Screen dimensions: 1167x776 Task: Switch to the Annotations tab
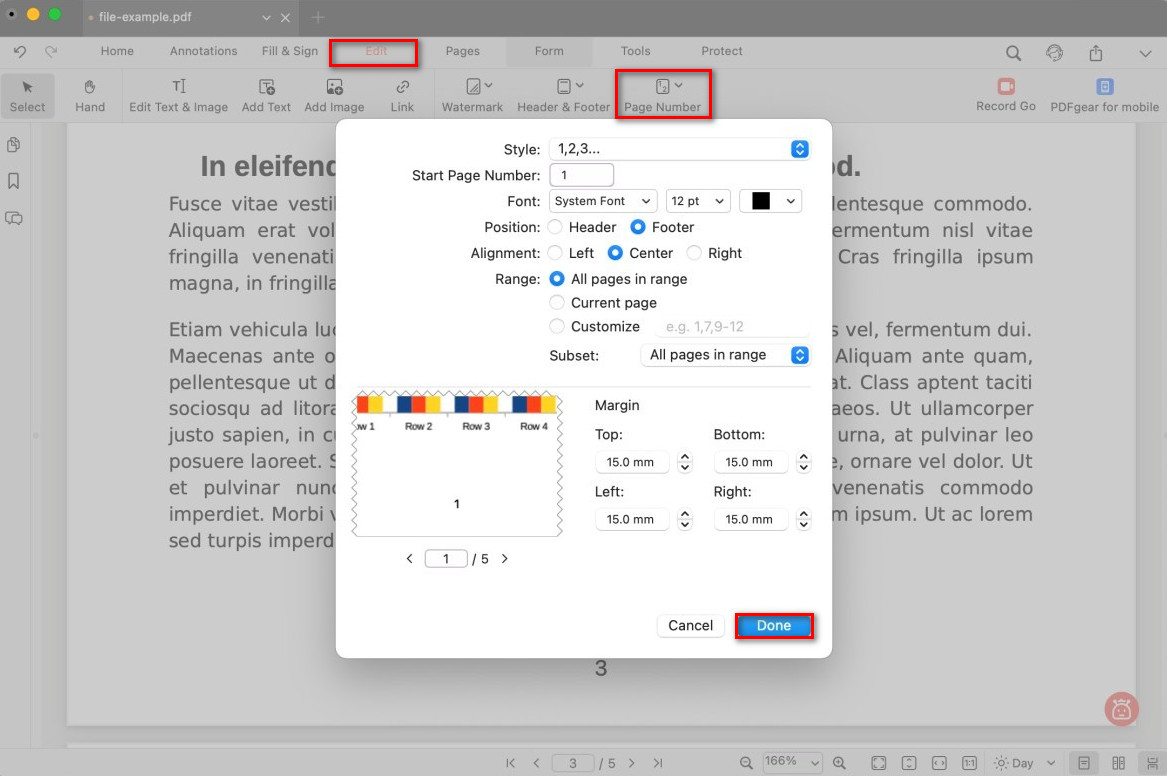(203, 51)
